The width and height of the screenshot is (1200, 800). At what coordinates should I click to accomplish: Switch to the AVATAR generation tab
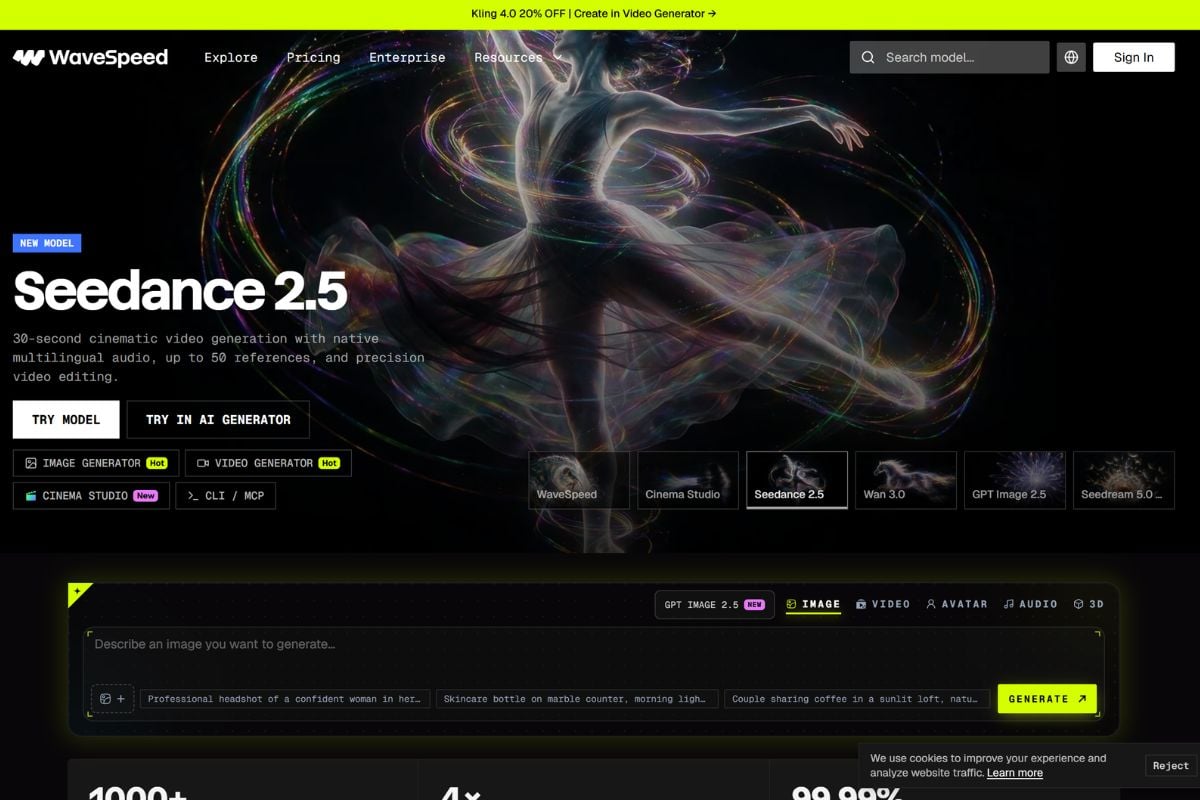957,604
